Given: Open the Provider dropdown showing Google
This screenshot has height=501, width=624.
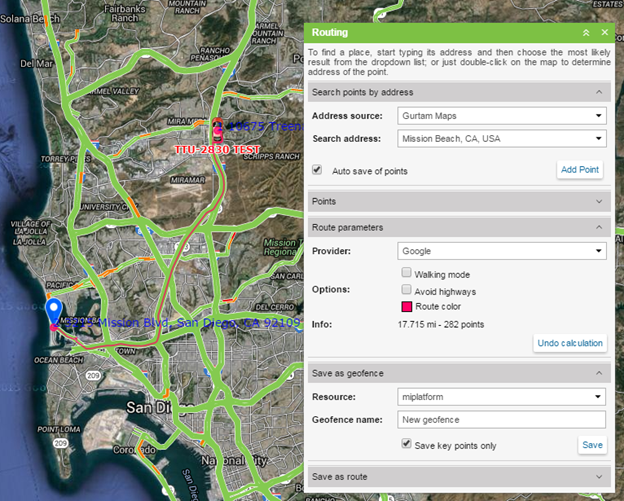Looking at the screenshot, I should tap(500, 251).
